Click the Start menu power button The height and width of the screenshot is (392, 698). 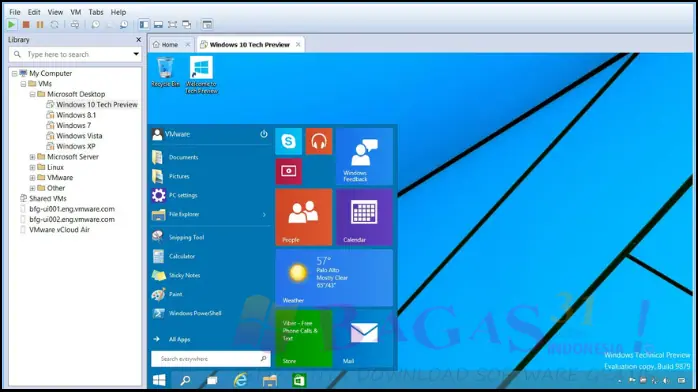tap(264, 134)
